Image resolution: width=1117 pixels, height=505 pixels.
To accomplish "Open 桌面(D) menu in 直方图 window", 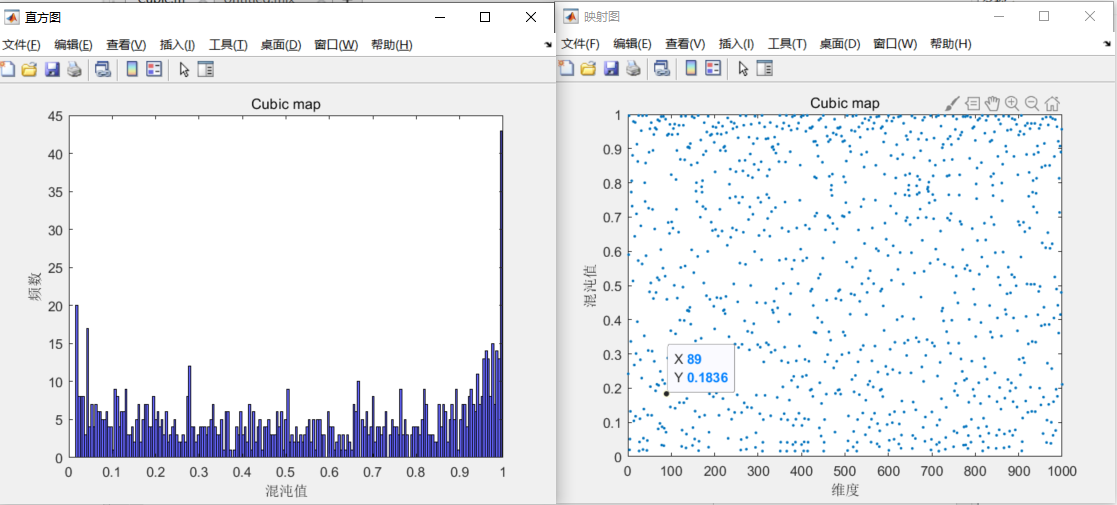I will point(281,45).
